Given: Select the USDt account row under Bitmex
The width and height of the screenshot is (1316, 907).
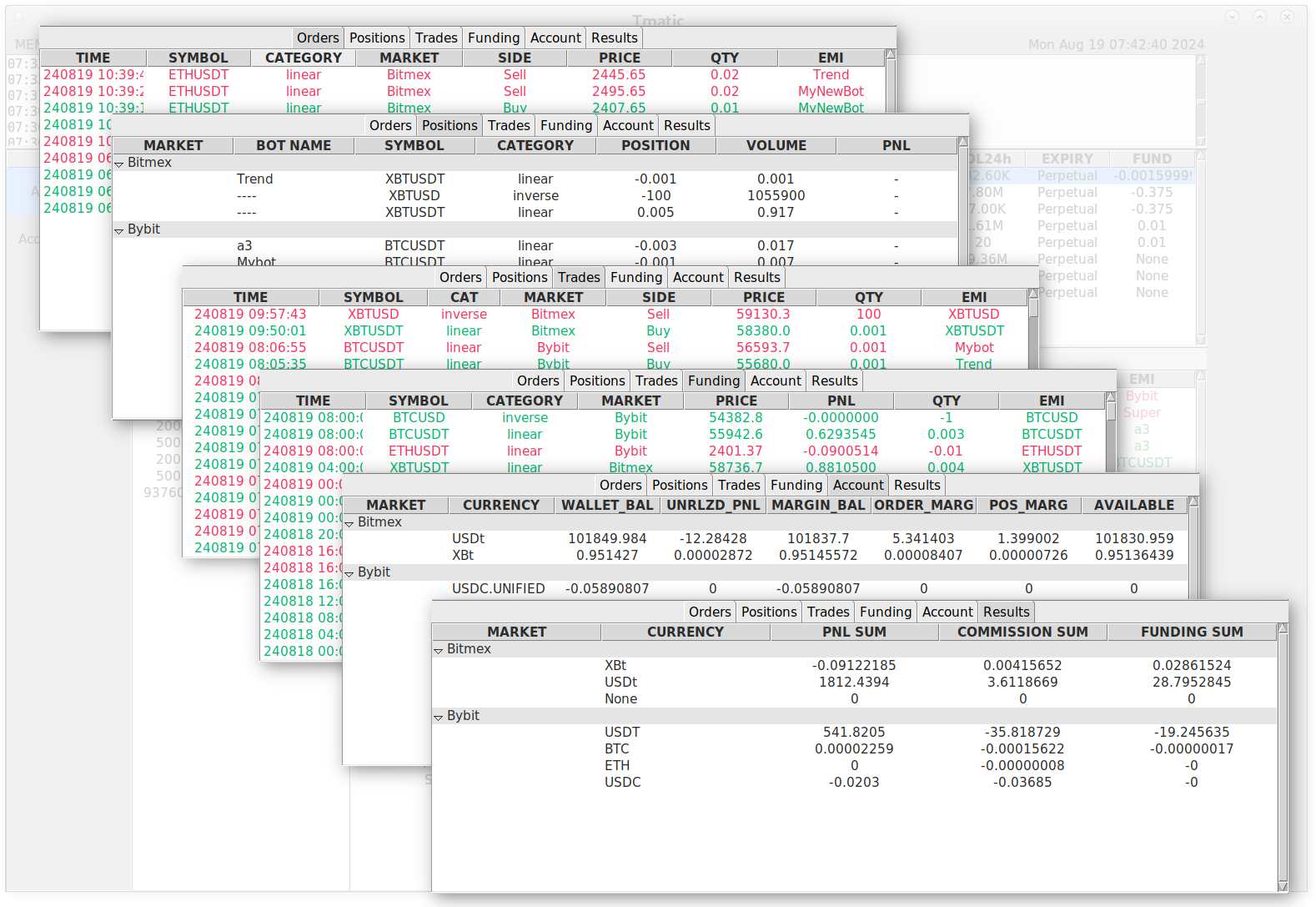Looking at the screenshot, I should pyautogui.click(x=766, y=538).
